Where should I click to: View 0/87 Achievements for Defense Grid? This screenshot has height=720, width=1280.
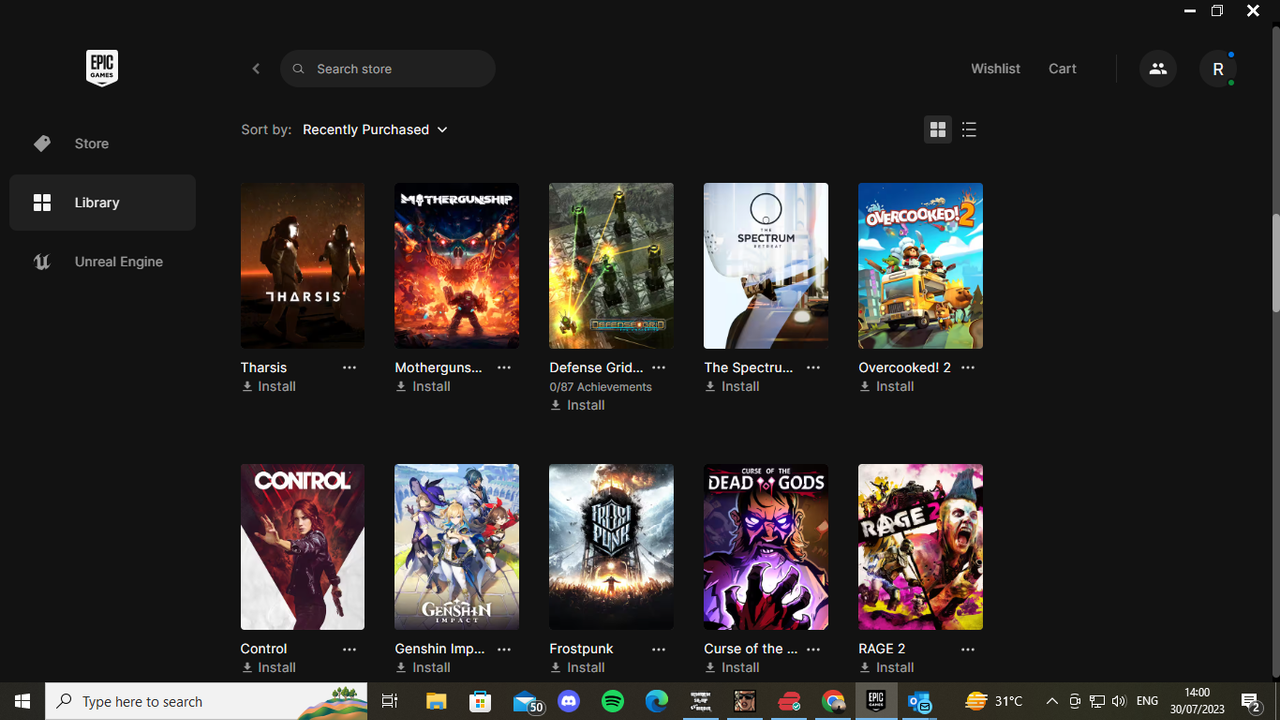click(x=600, y=387)
